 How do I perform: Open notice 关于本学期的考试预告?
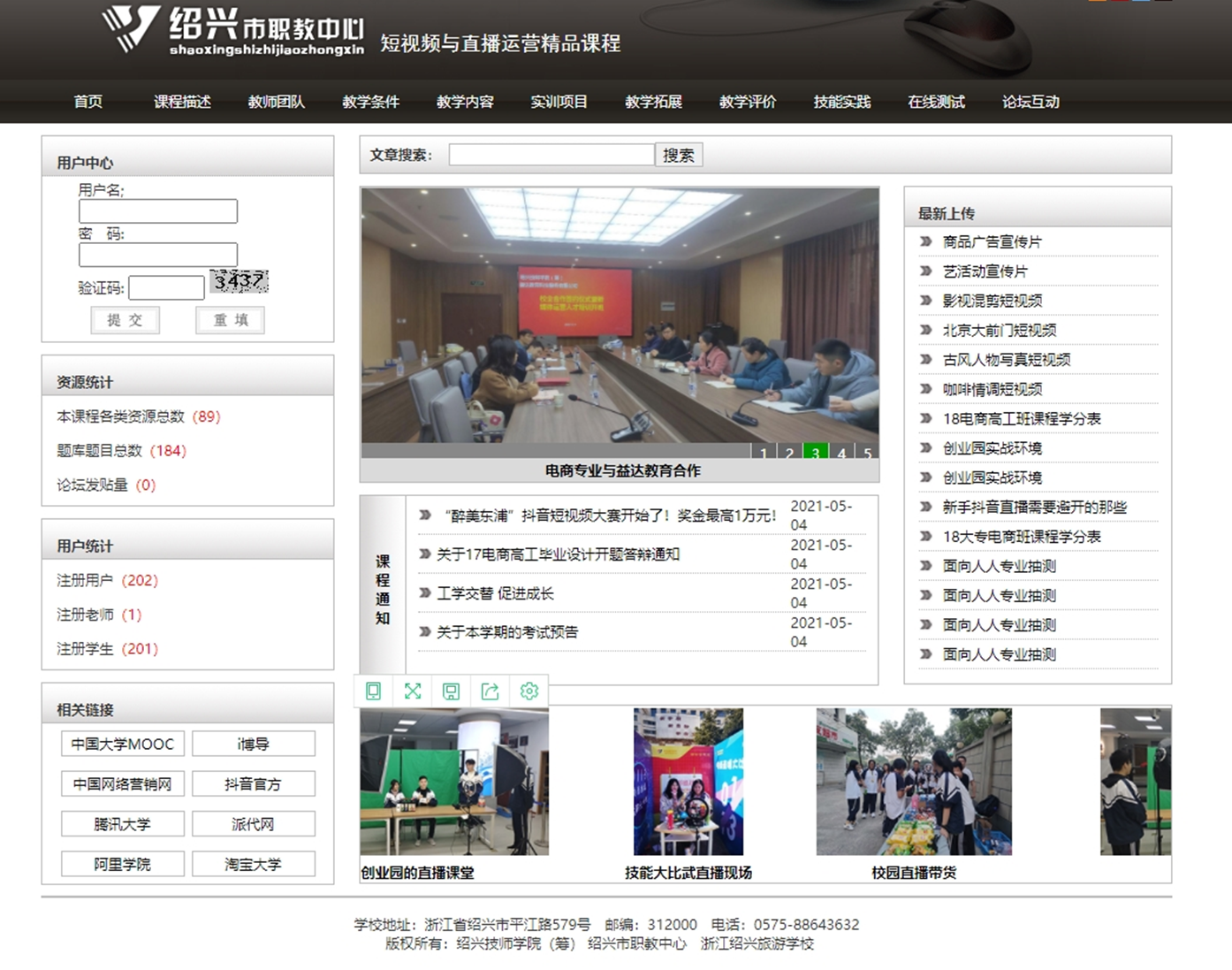(507, 632)
